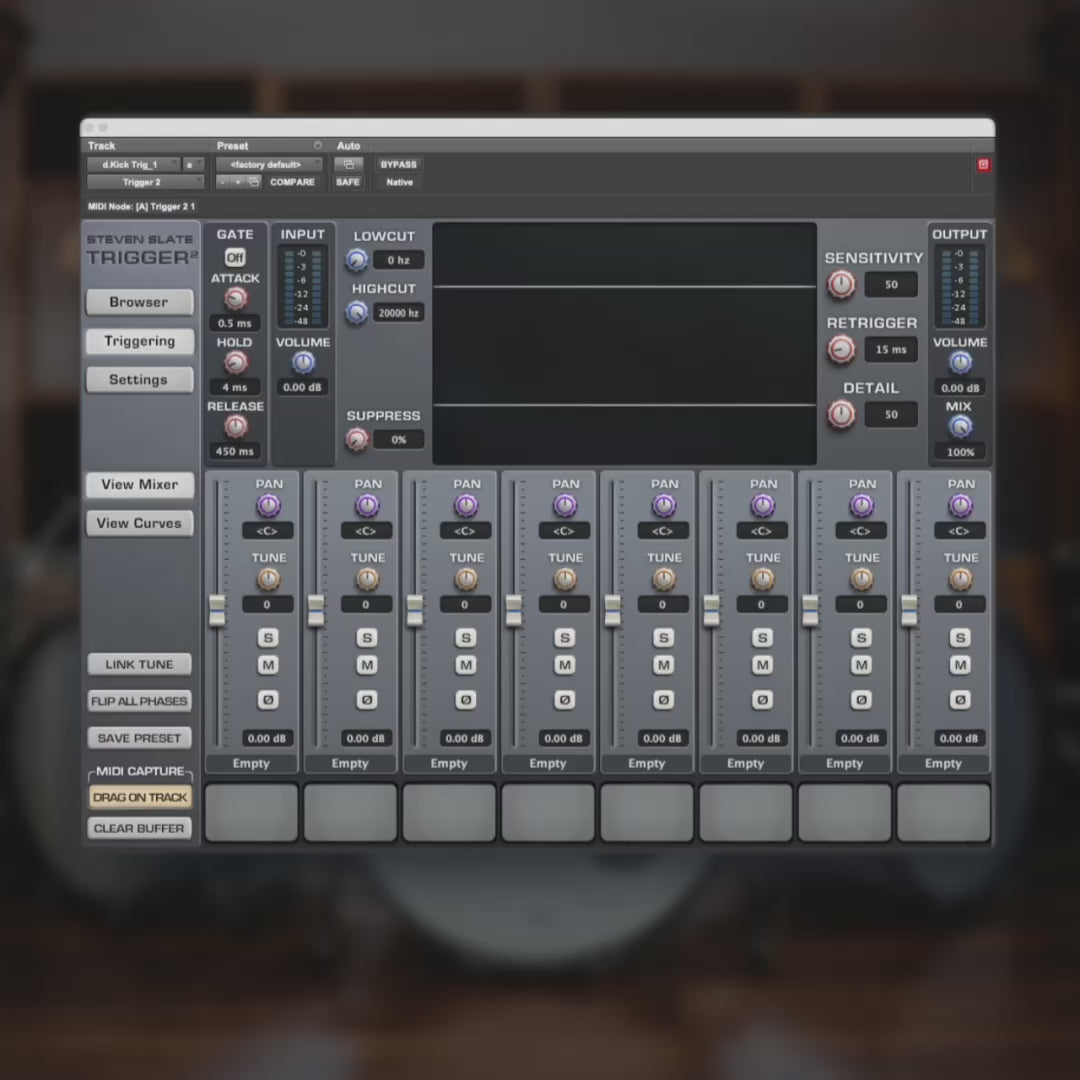Click FLIP ALL PHASES
Viewport: 1080px width, 1080px height.
139,701
